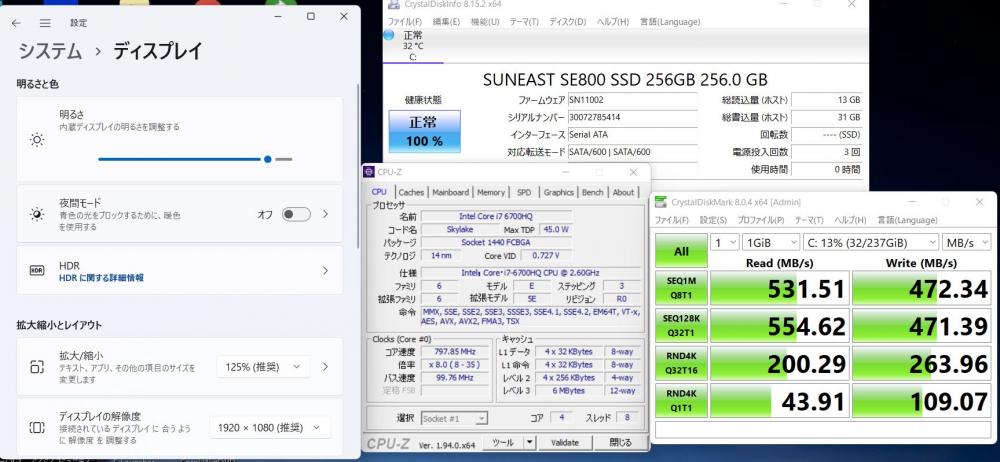Click the serial number field 30072785414

[631, 117]
